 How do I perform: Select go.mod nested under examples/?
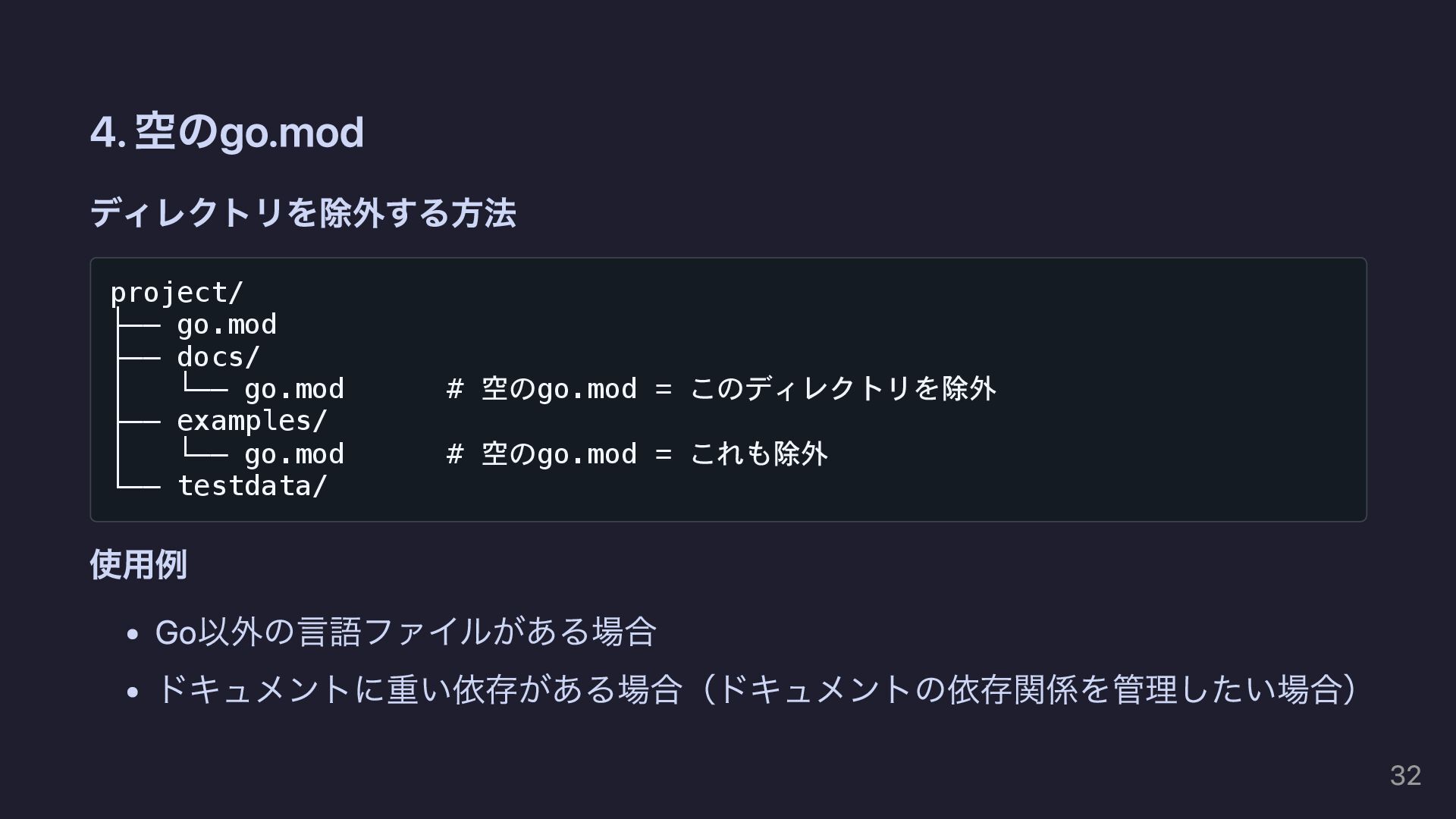pos(294,454)
